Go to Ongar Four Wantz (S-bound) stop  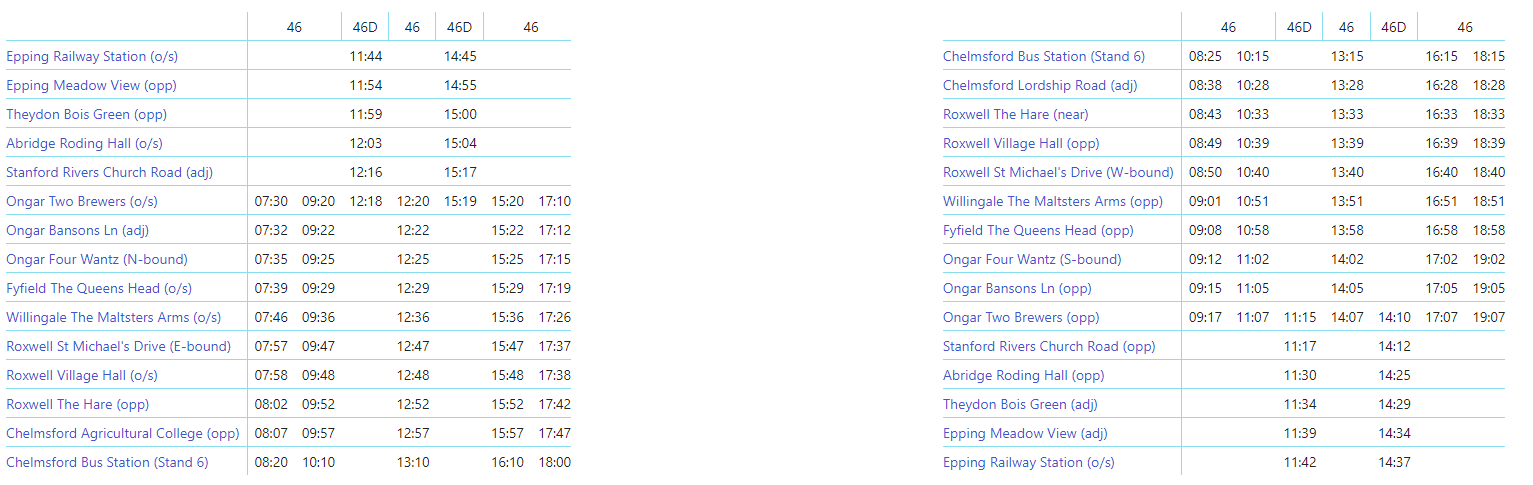coord(1032,259)
